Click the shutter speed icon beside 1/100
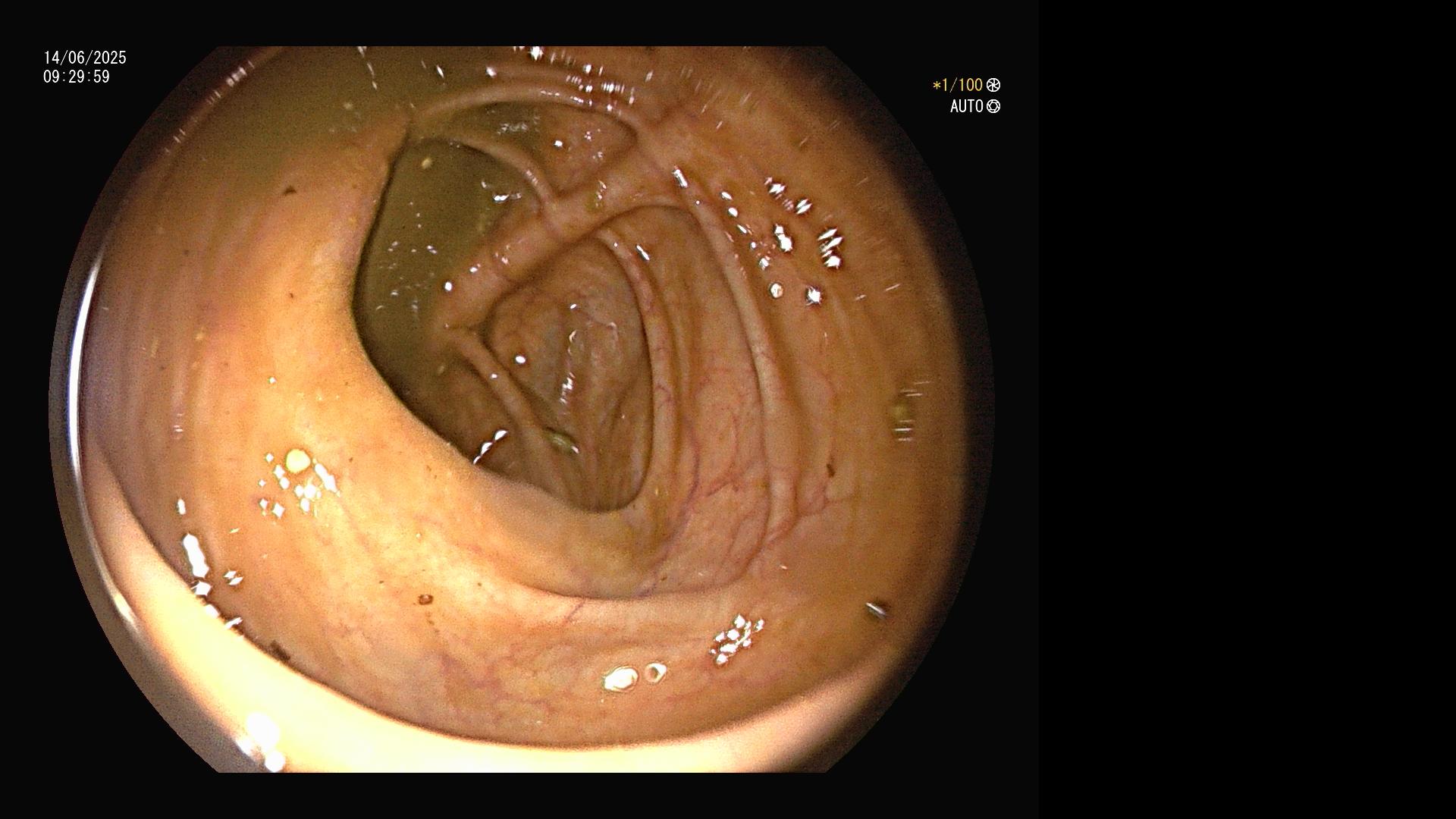 (993, 86)
